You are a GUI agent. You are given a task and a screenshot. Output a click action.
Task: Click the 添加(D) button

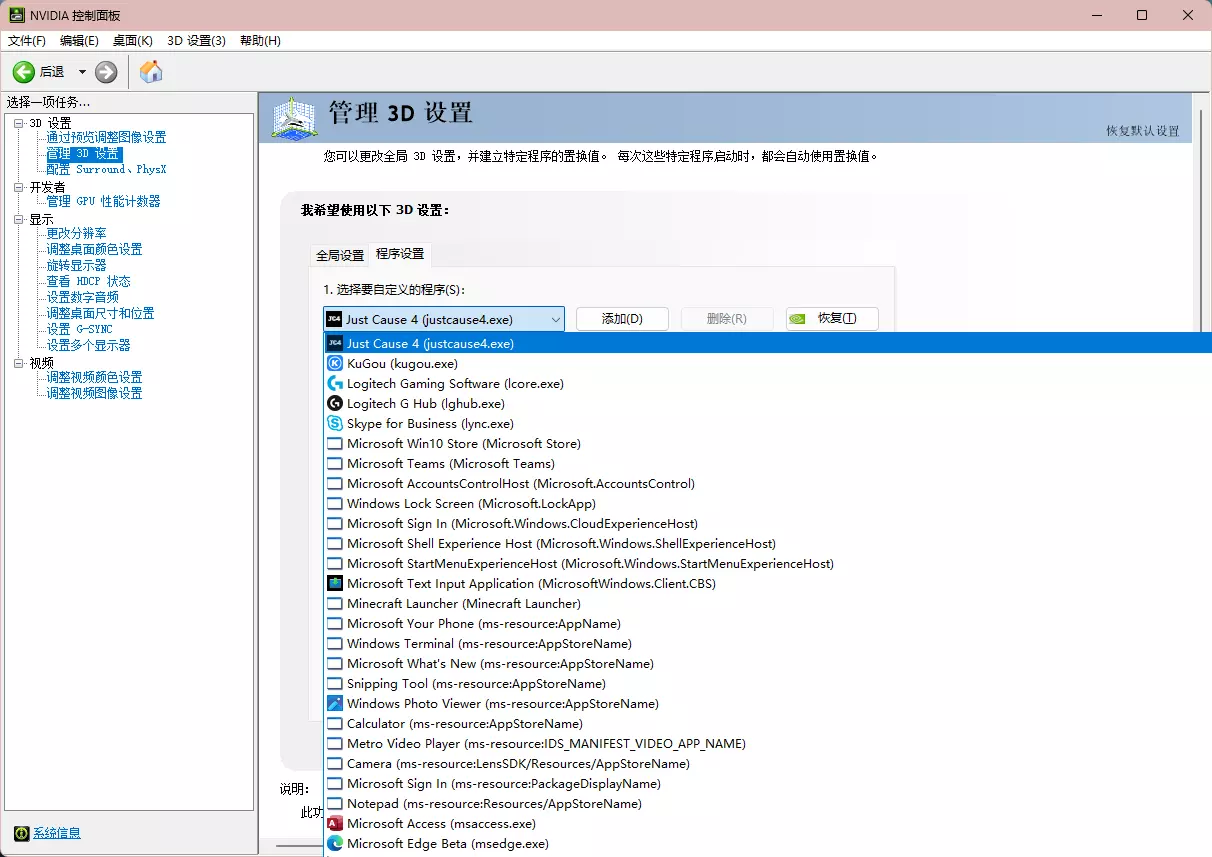(622, 319)
